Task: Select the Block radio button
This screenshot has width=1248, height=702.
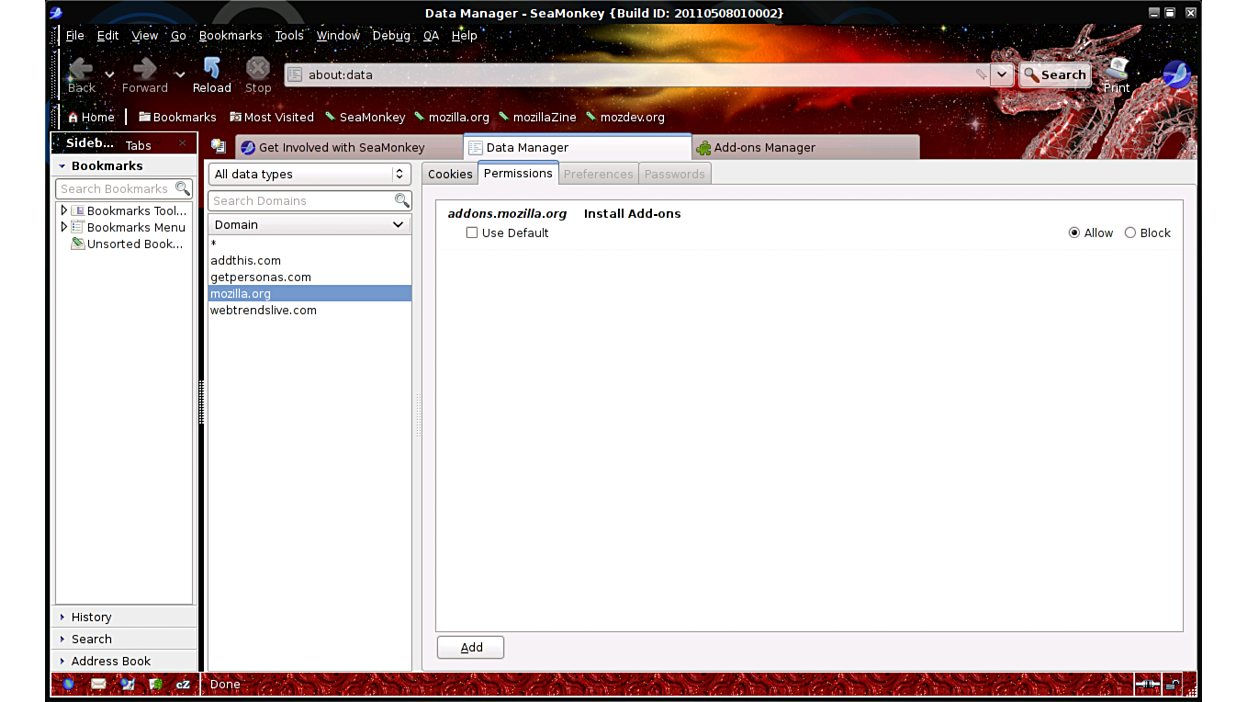Action: [x=1130, y=233]
